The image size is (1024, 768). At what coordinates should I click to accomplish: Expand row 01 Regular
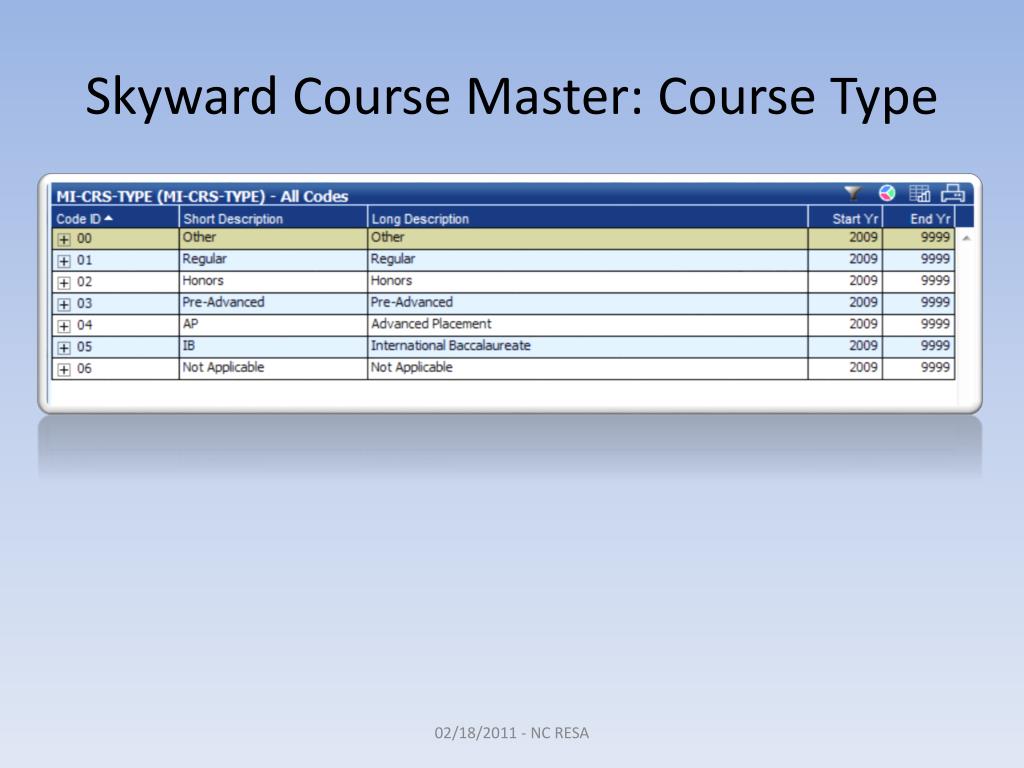tap(64, 261)
